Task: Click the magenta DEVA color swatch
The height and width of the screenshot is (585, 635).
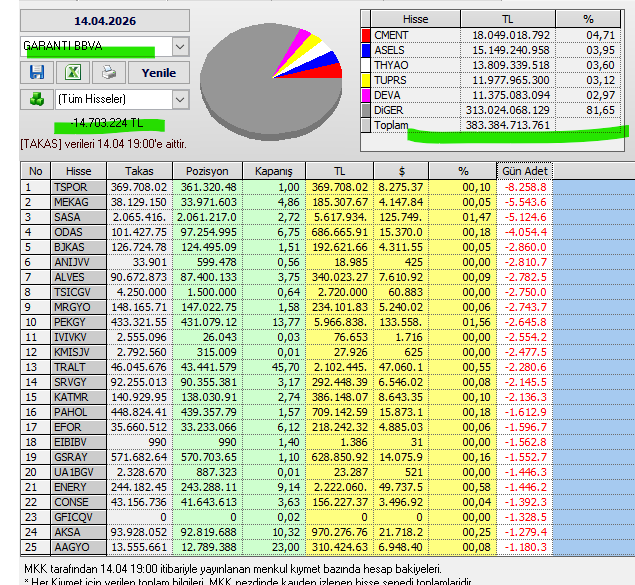Action: point(366,95)
